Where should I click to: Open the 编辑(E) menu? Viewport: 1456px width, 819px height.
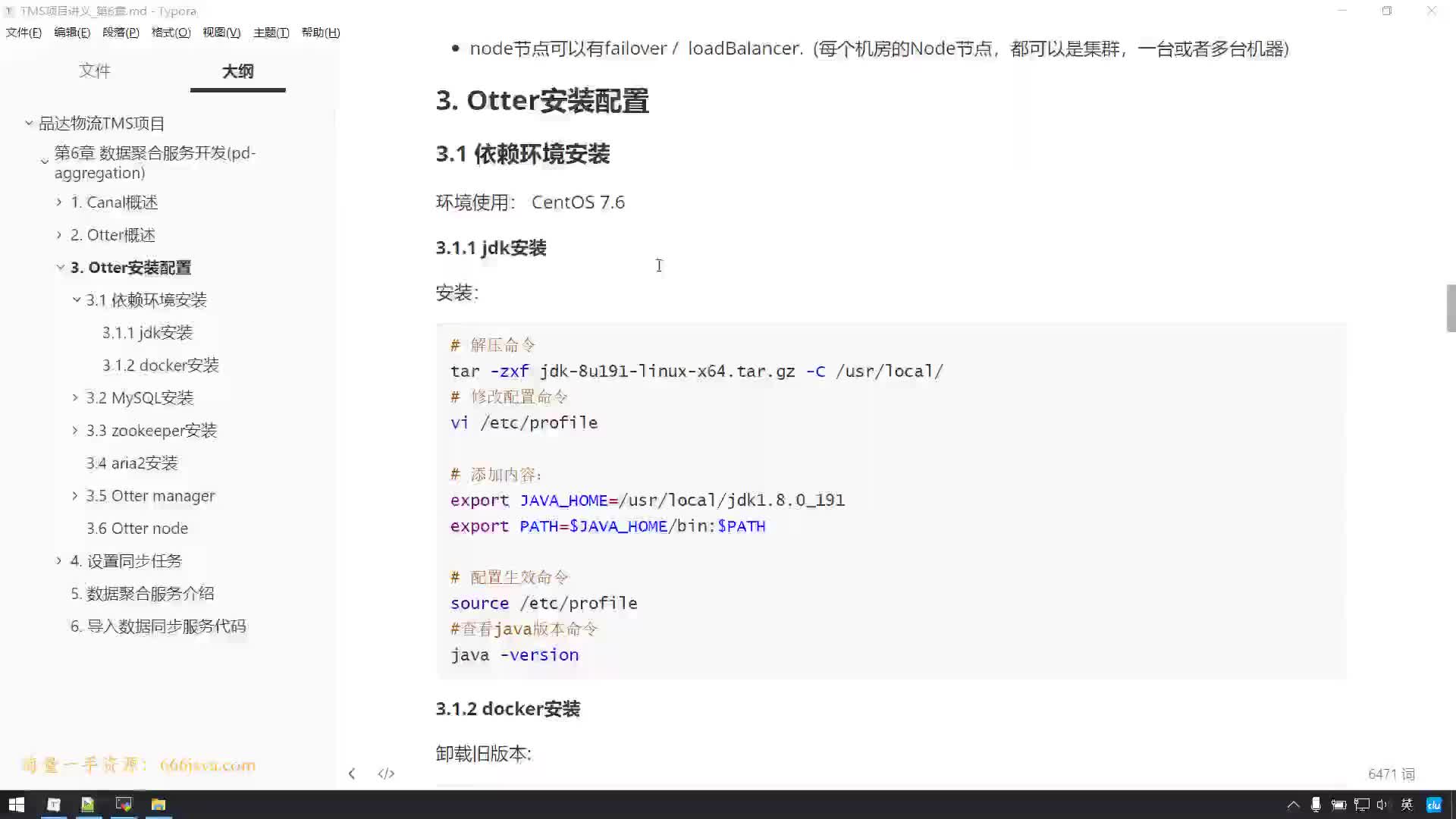coord(72,33)
